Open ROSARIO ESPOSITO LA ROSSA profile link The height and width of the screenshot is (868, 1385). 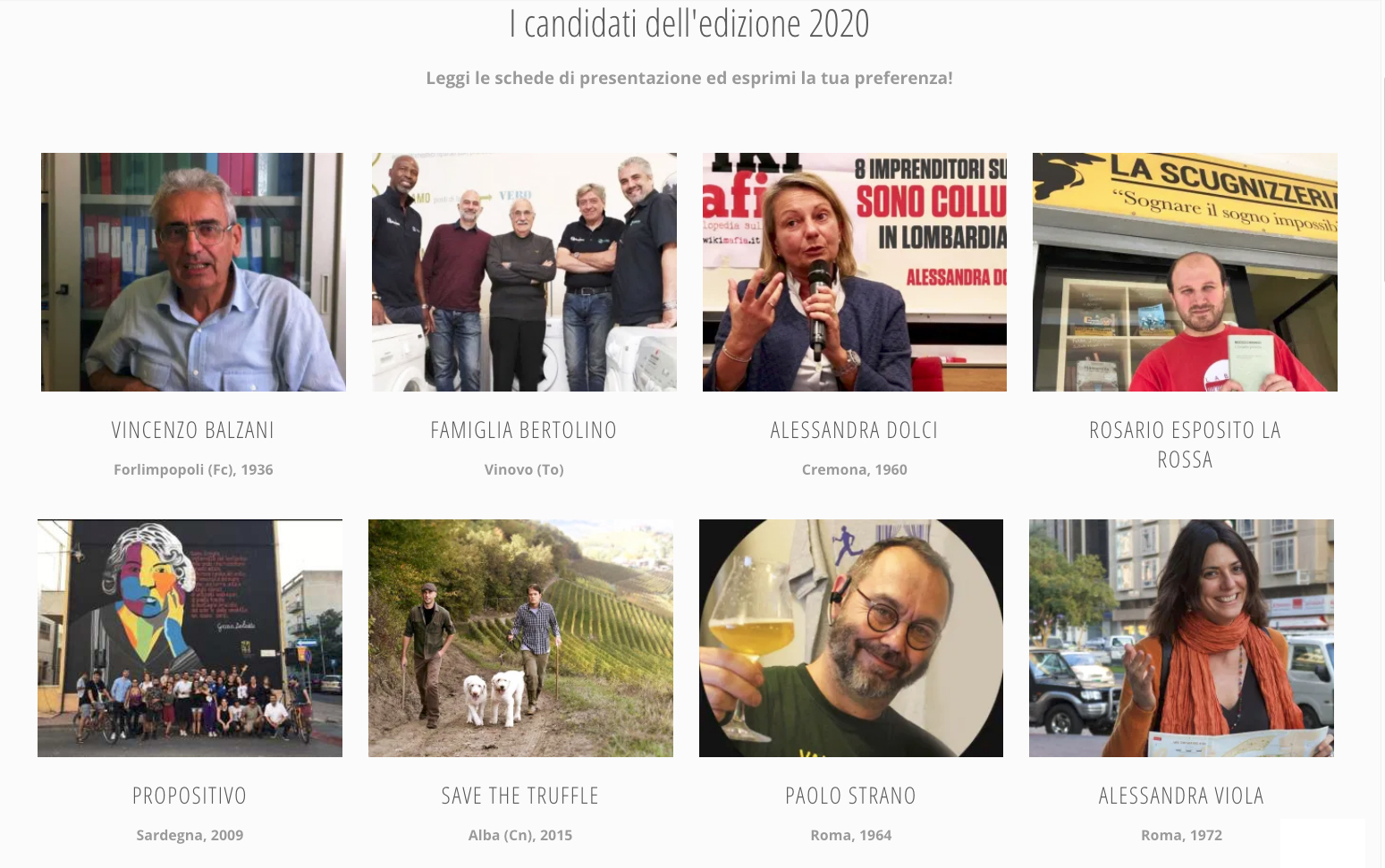pos(1185,444)
